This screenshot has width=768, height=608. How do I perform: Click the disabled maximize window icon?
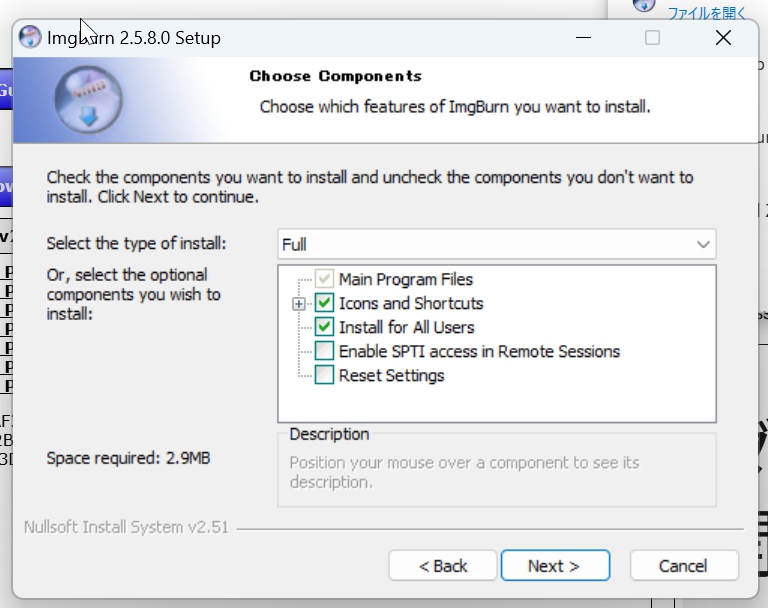click(652, 38)
